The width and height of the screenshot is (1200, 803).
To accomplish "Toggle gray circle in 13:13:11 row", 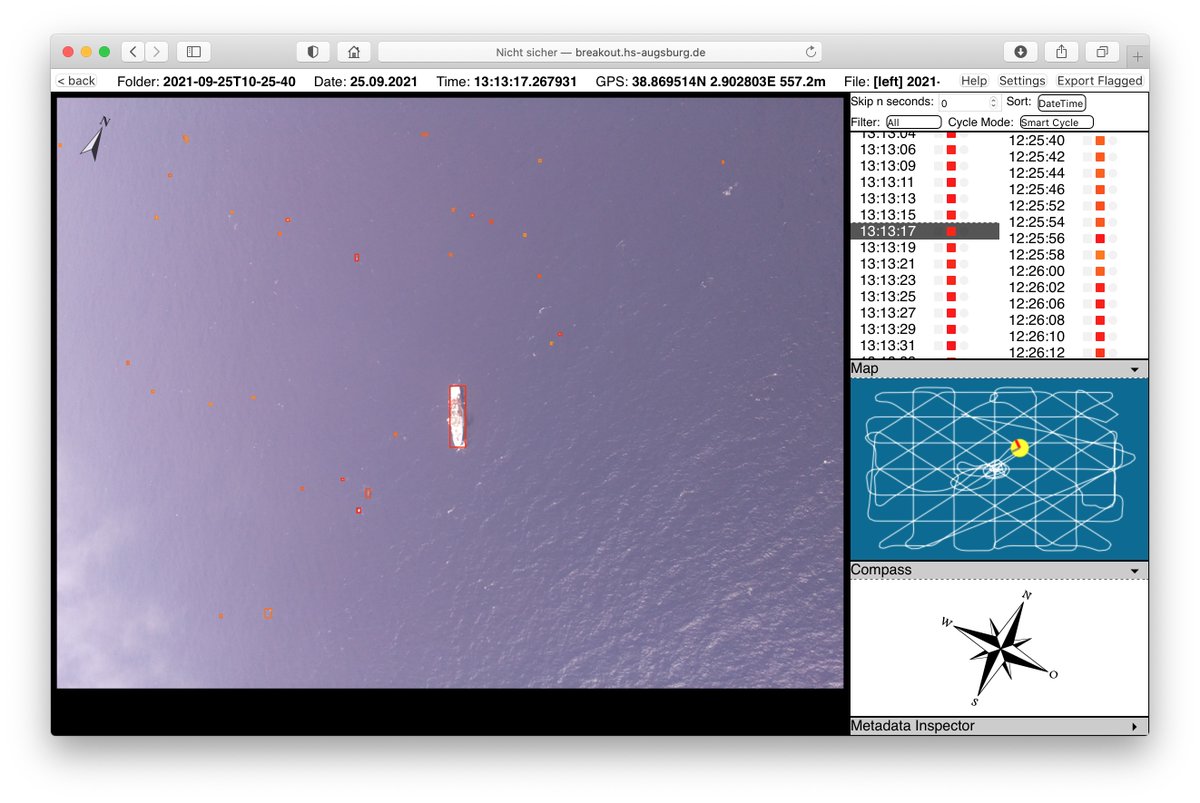I will tap(964, 183).
